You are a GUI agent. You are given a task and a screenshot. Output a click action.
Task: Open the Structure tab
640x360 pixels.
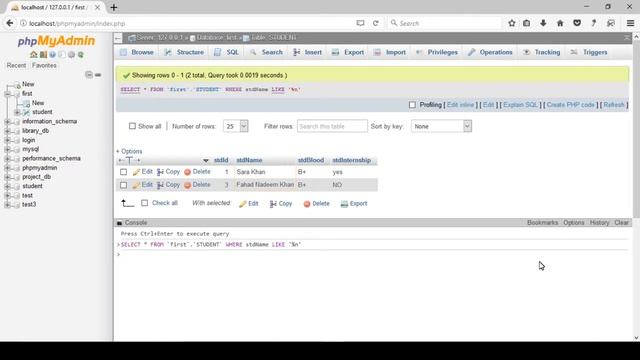184,52
